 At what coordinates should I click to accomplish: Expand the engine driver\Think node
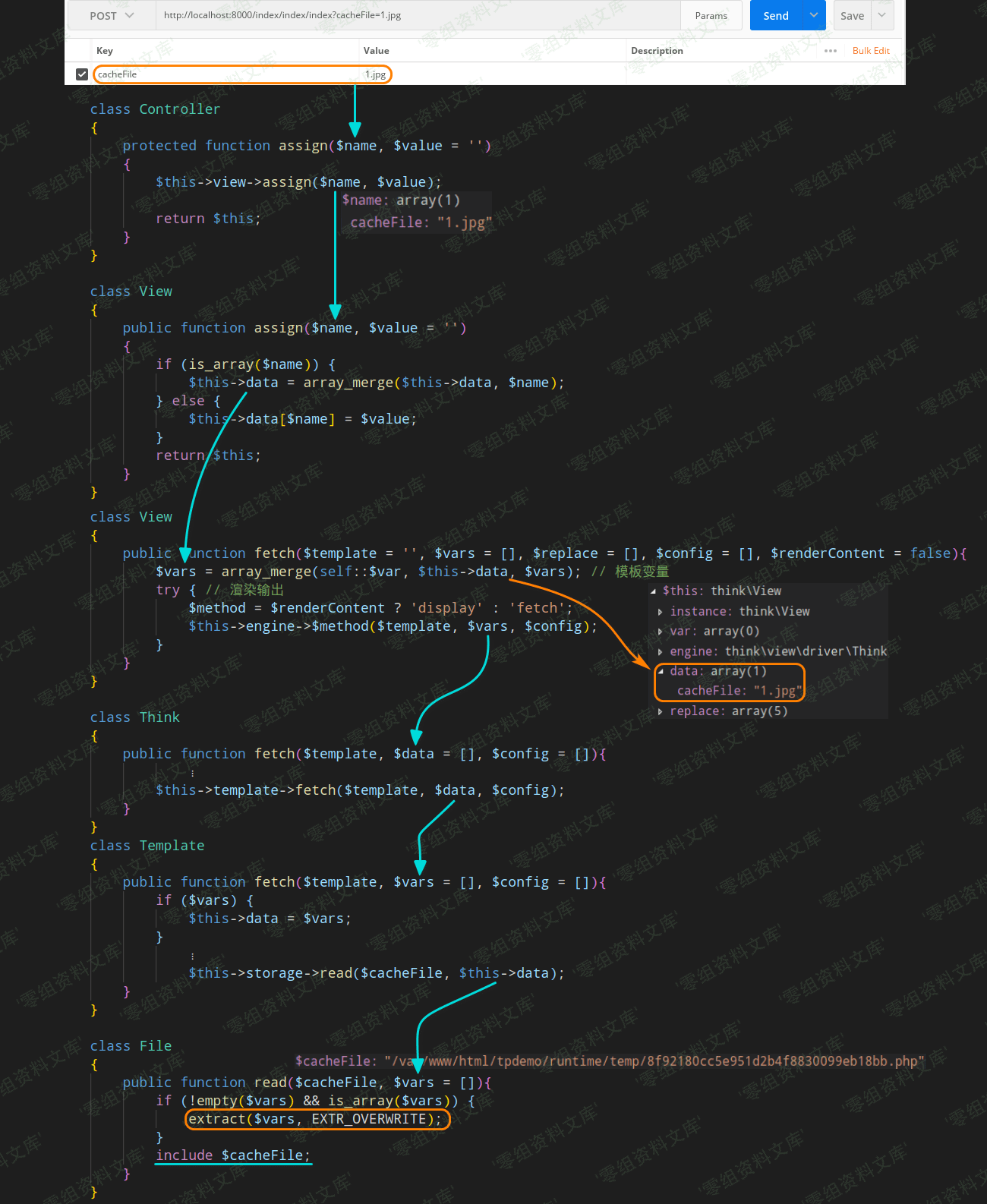click(x=660, y=652)
